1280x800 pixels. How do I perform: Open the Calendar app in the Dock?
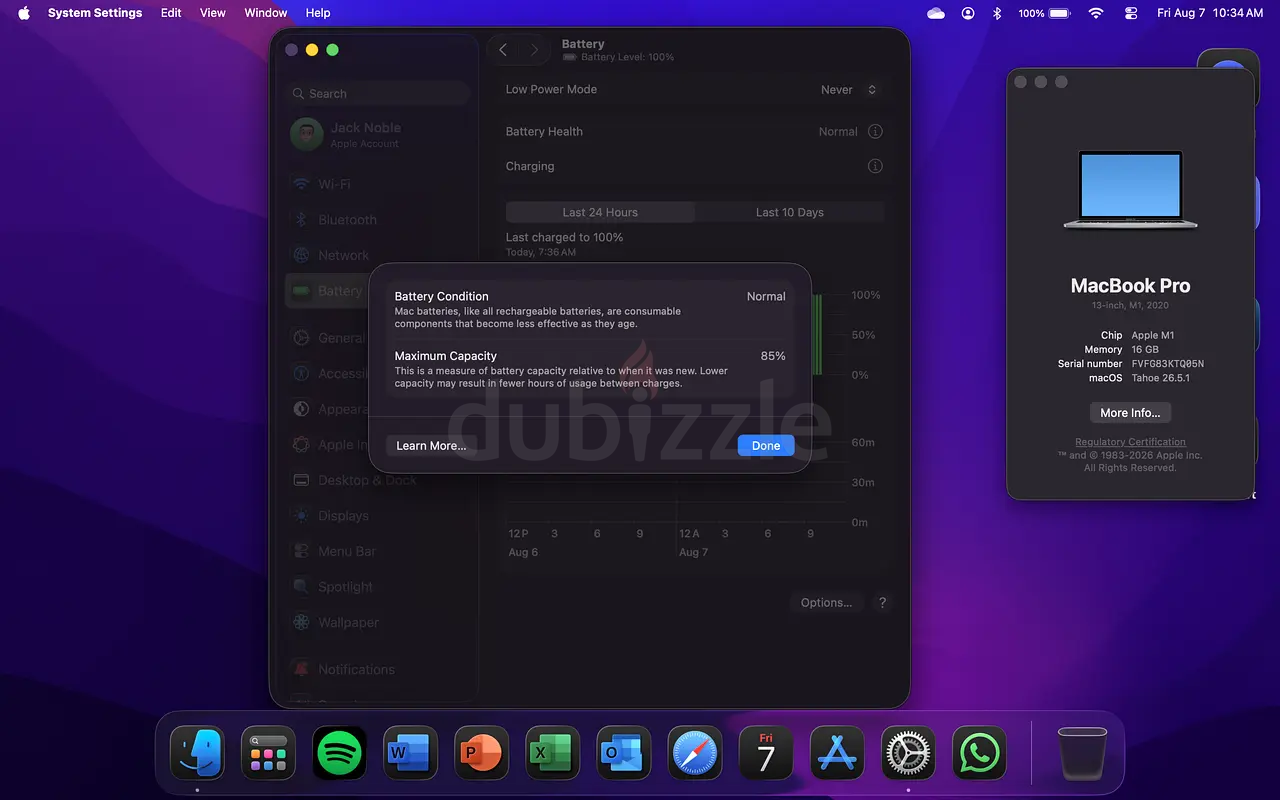click(765, 753)
